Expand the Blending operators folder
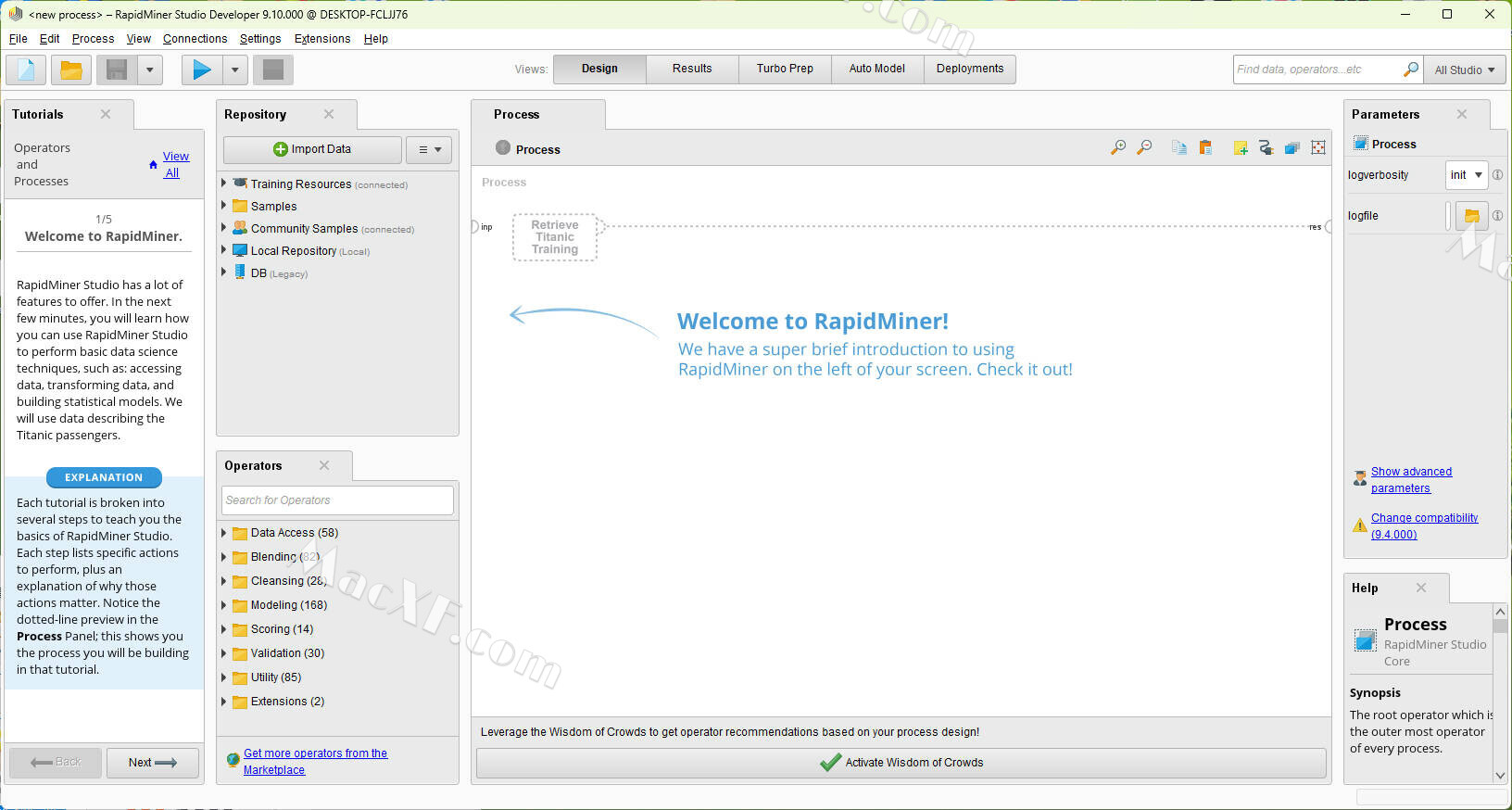 (223, 557)
